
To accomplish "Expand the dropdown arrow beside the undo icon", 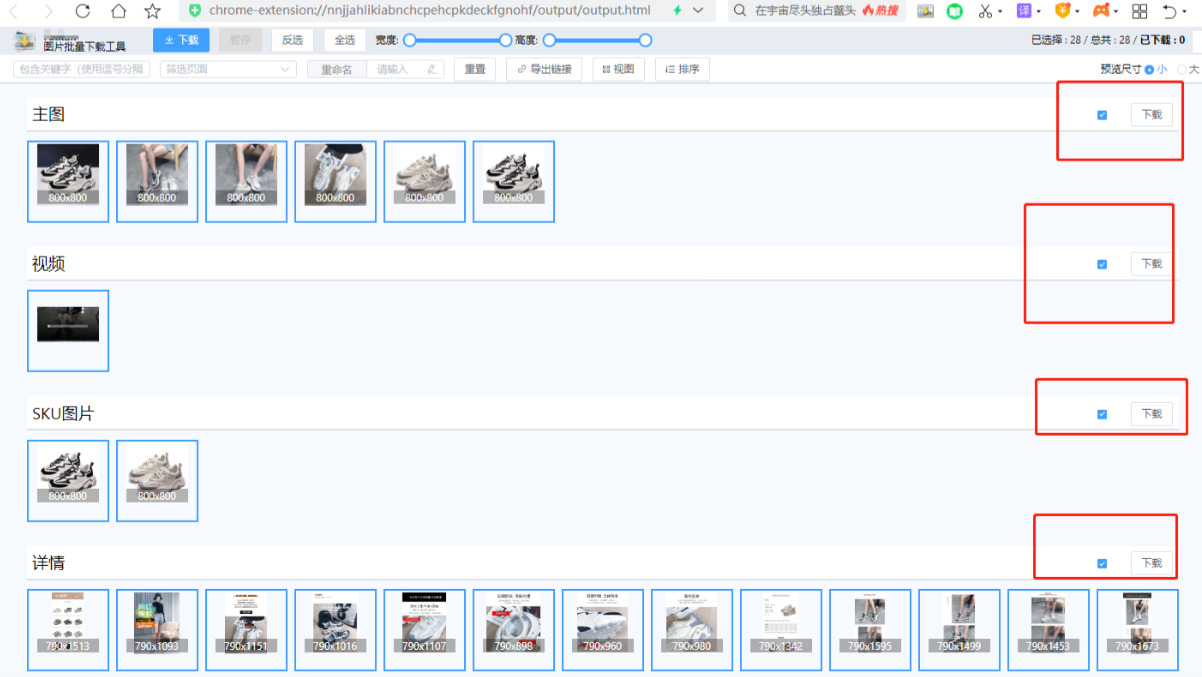I will [1185, 12].
